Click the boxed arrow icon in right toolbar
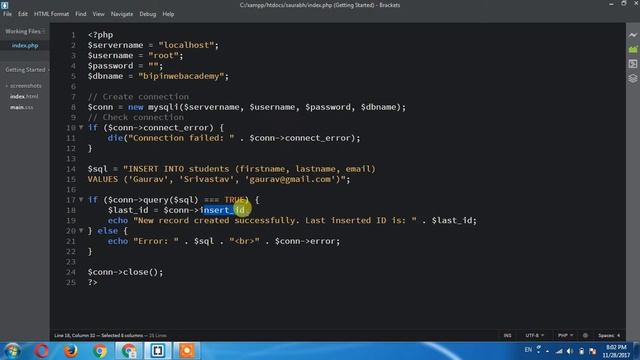This screenshot has height=360, width=640. (633, 64)
